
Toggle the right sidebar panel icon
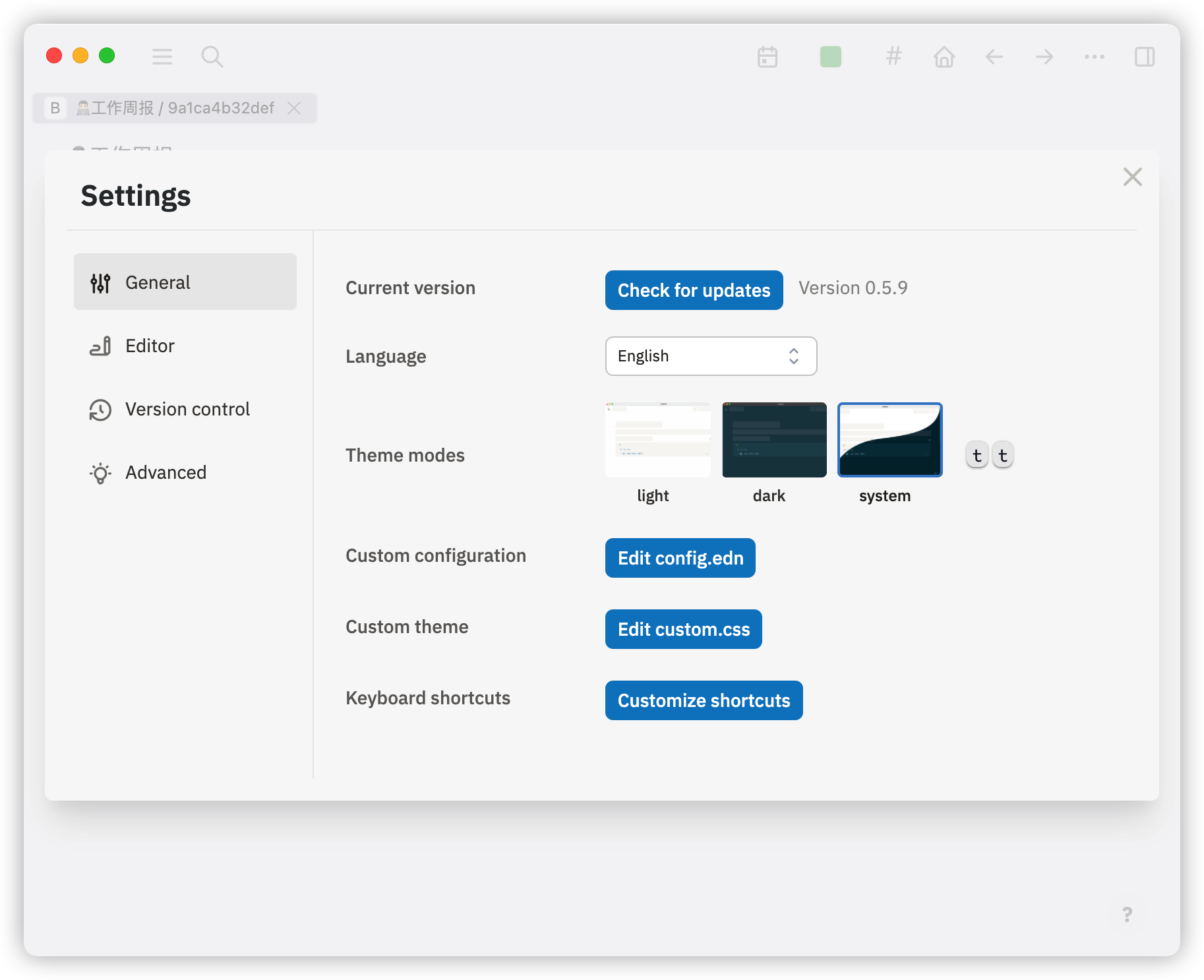click(1144, 57)
